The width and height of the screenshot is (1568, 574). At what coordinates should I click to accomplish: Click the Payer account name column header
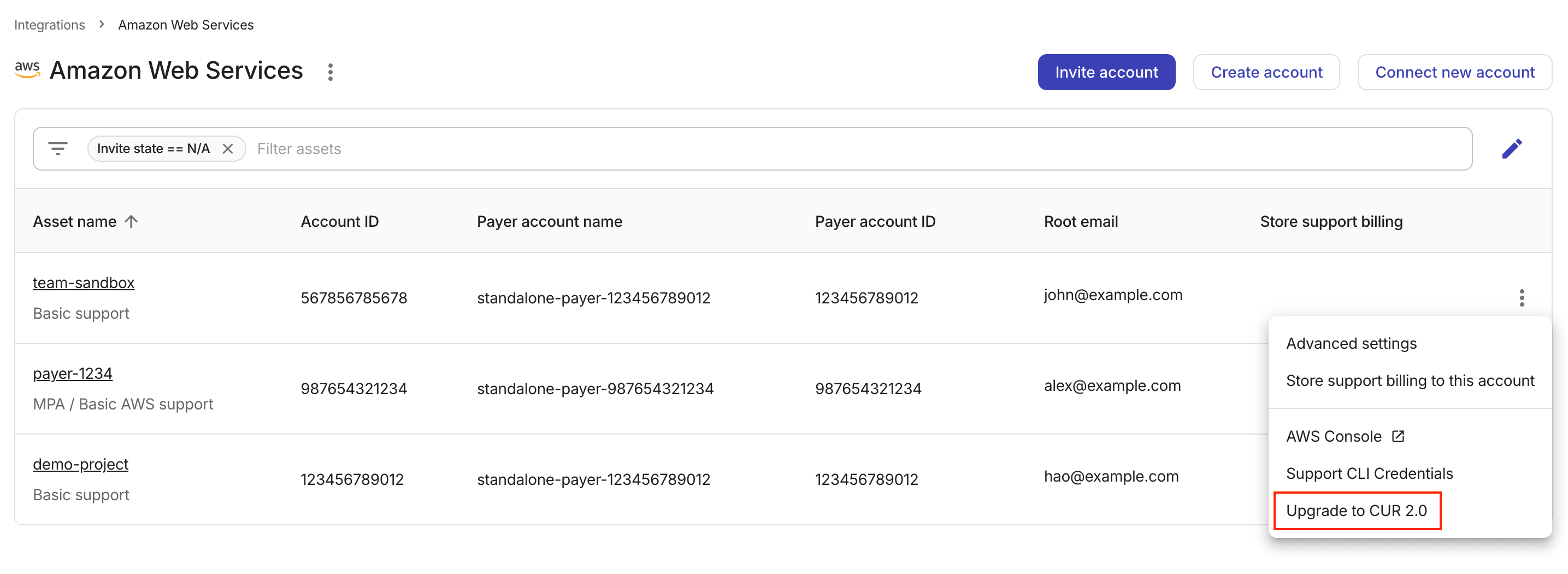549,221
